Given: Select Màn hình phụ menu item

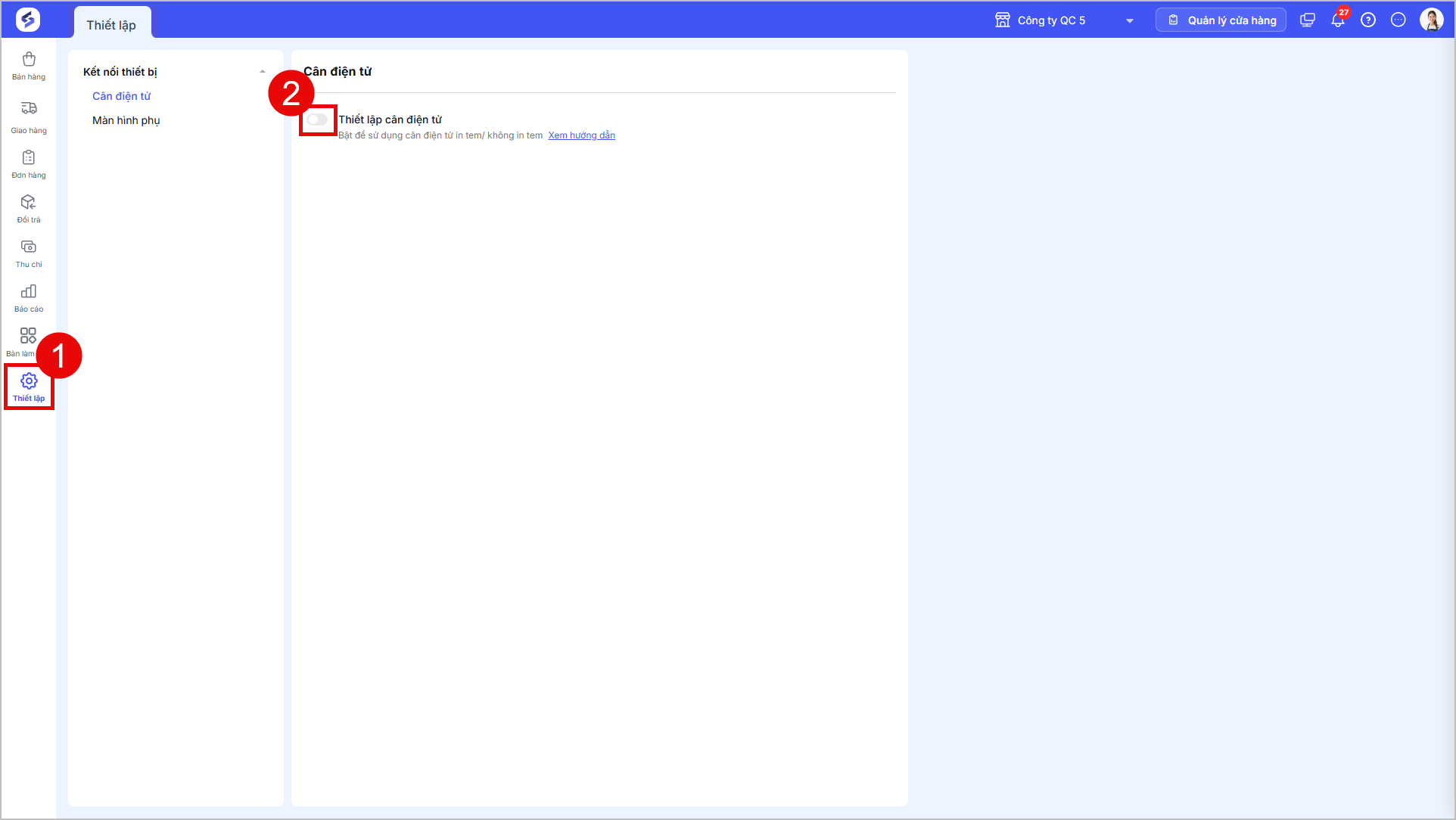Looking at the screenshot, I should (126, 120).
